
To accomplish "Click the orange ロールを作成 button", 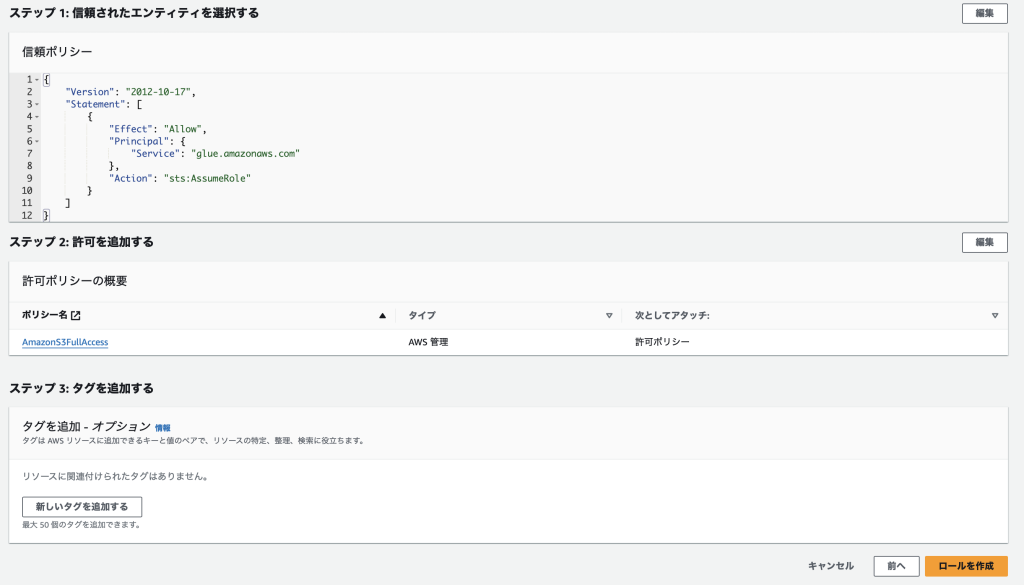I will pos(965,566).
